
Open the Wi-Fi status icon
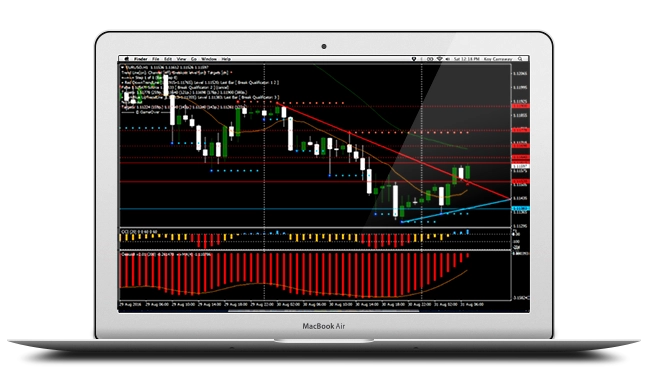[x=440, y=59]
